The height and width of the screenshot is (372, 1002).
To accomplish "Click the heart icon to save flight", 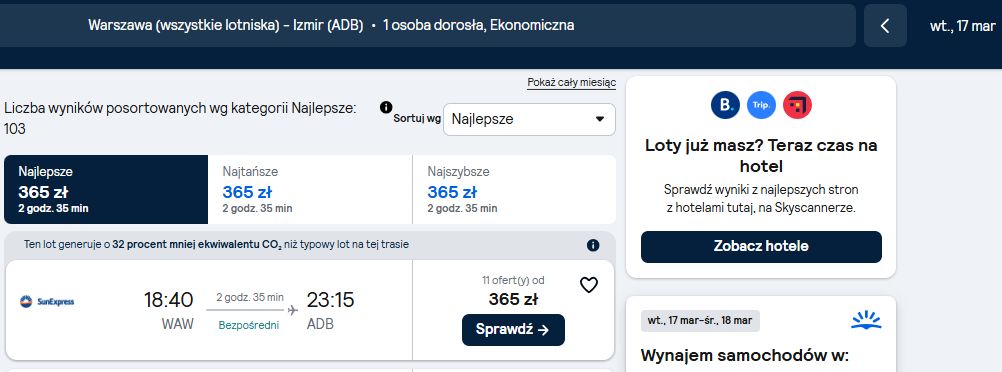I will 589,285.
